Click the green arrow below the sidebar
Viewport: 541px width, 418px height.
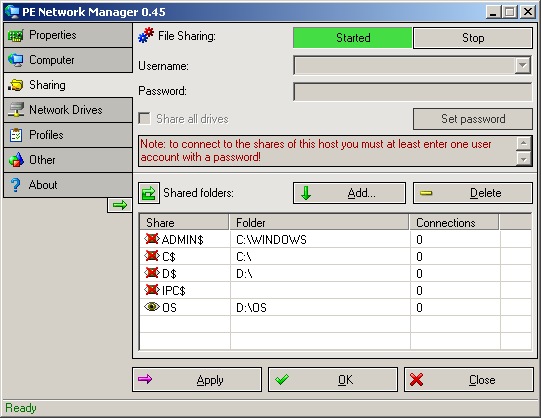pyautogui.click(x=120, y=205)
